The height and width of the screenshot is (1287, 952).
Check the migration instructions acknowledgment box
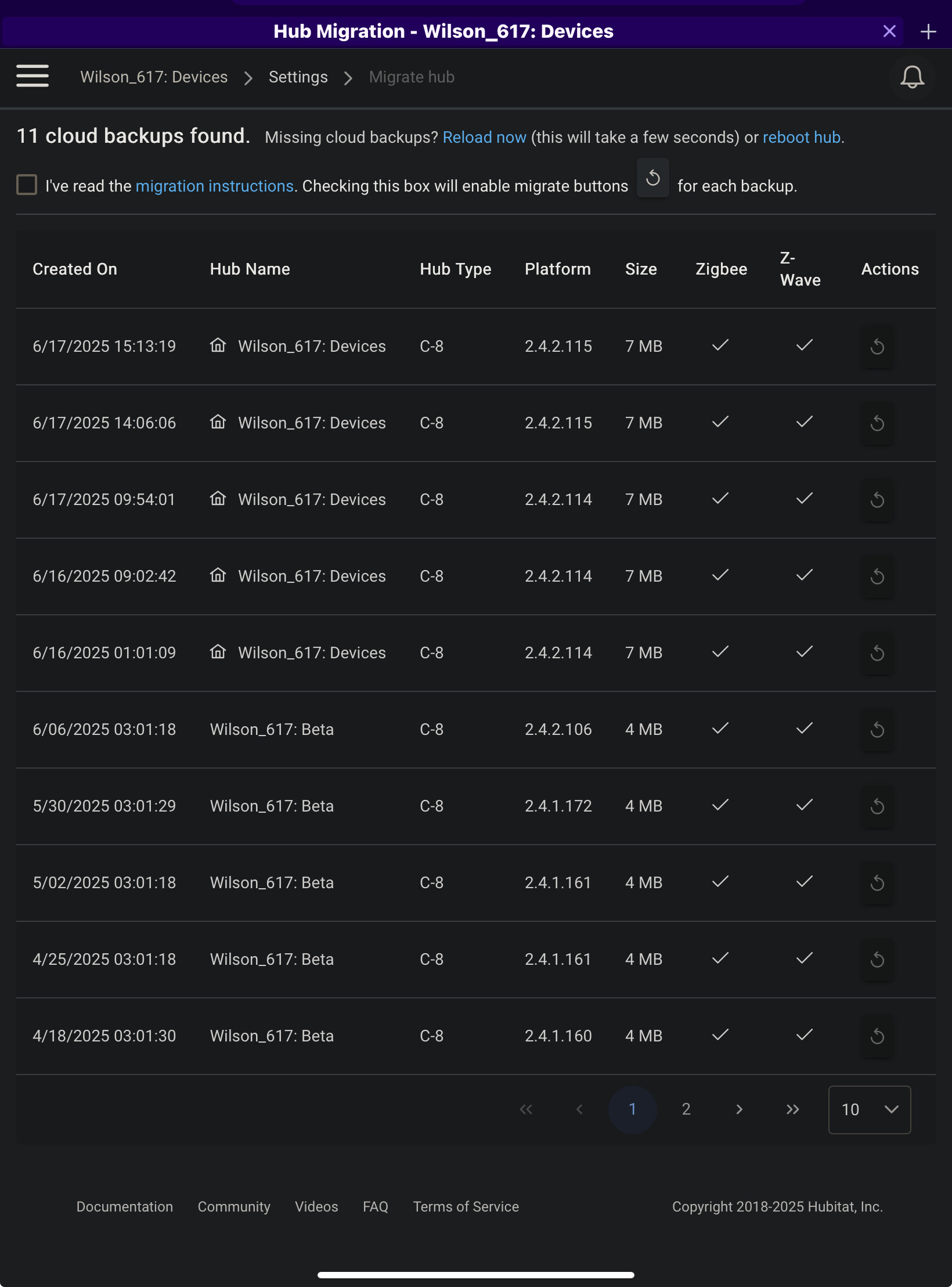(x=27, y=185)
